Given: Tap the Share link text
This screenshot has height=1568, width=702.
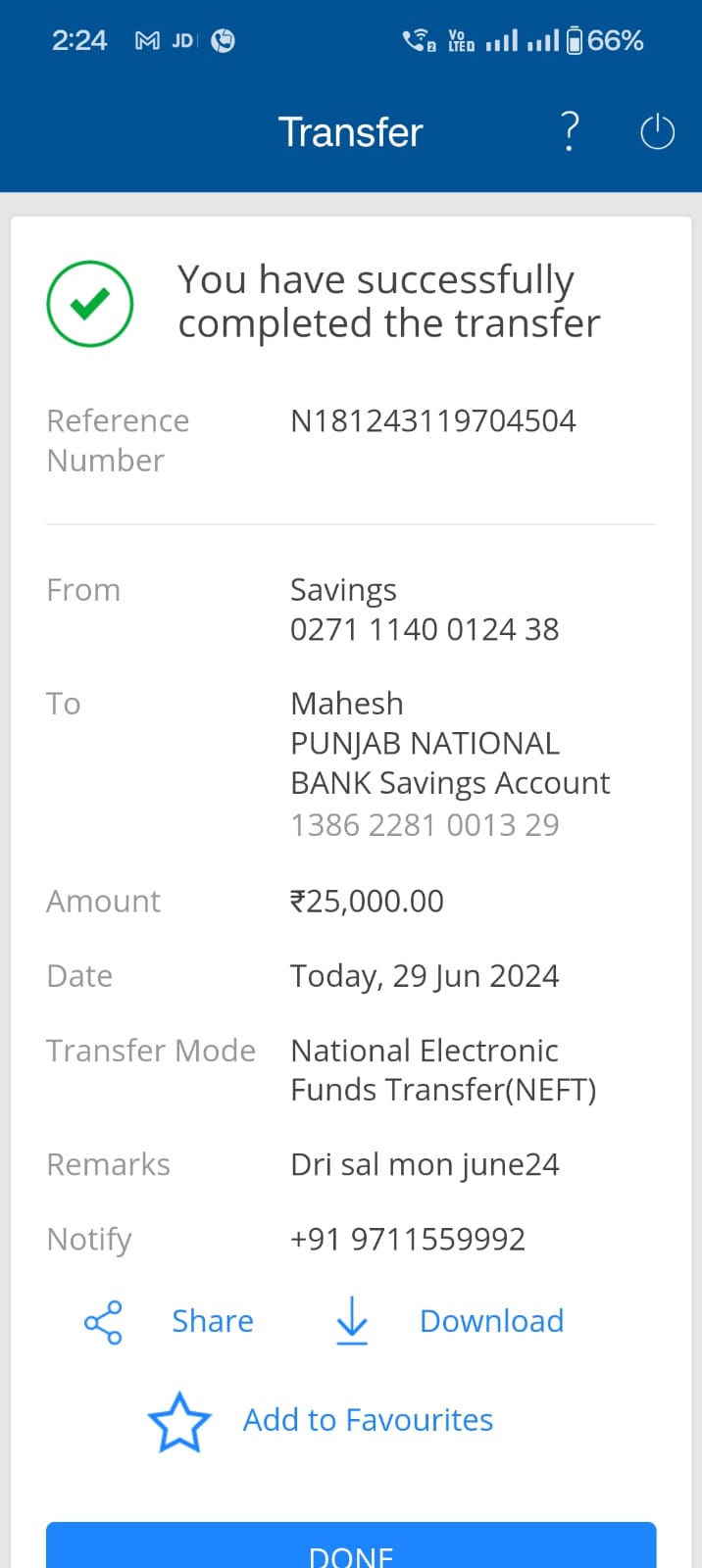Looking at the screenshot, I should [x=213, y=1321].
